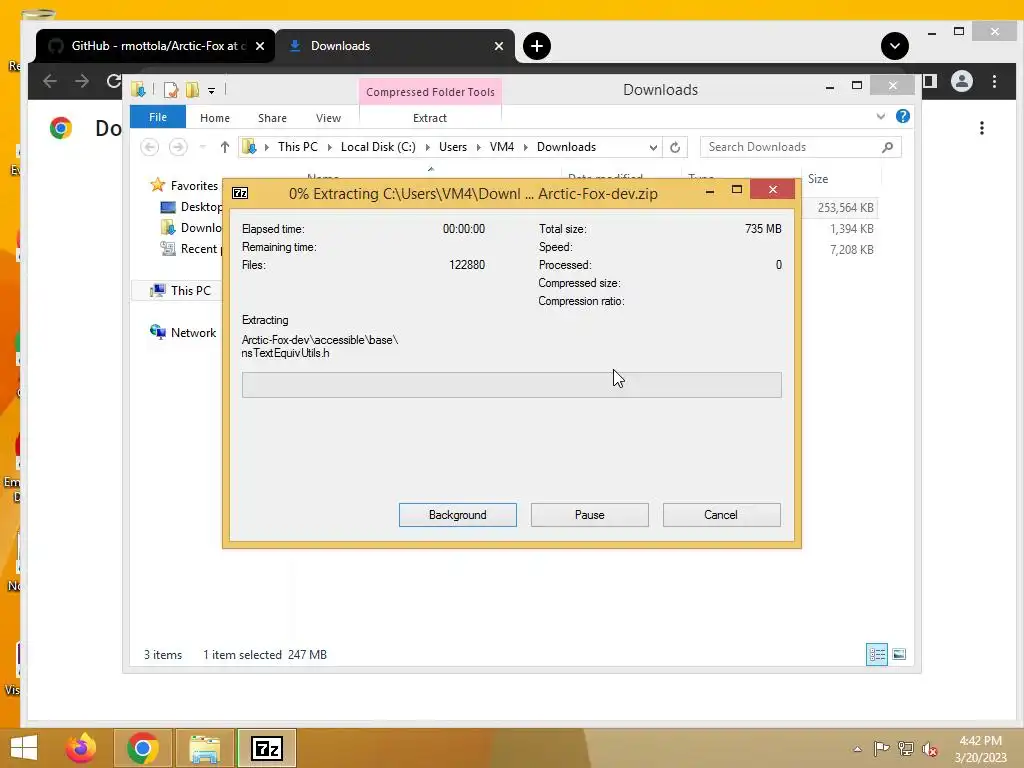1024x768 pixels.
Task: Open Downloads page more actions menu
Action: (x=982, y=128)
